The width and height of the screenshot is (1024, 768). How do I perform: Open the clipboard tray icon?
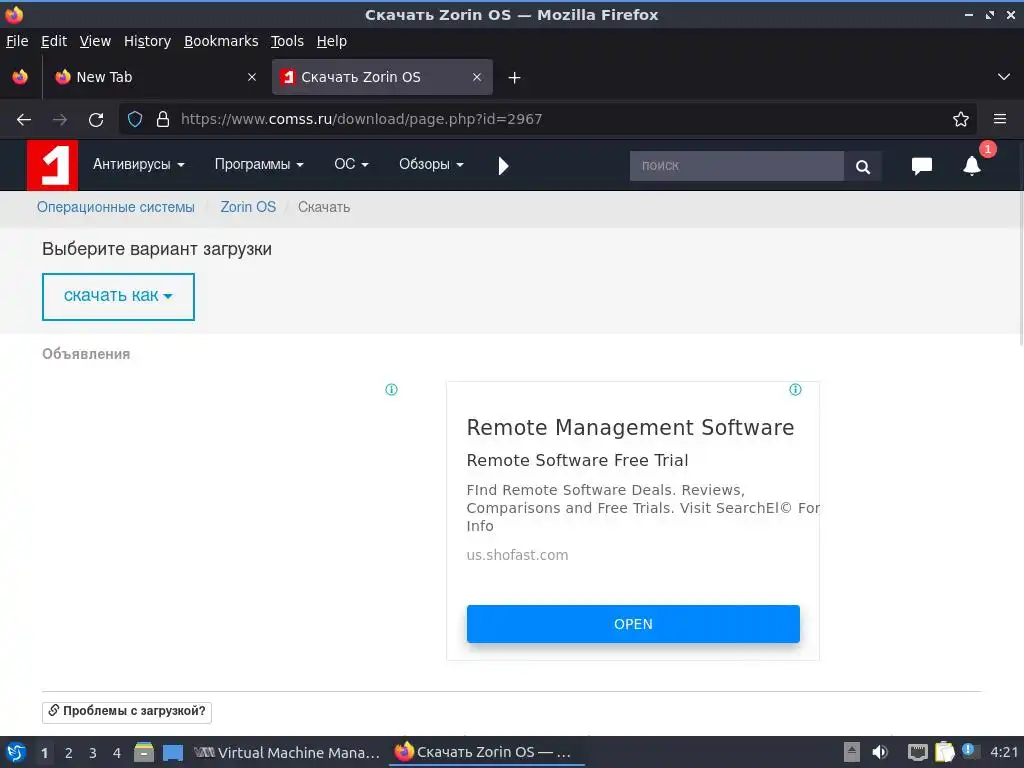[x=944, y=752]
